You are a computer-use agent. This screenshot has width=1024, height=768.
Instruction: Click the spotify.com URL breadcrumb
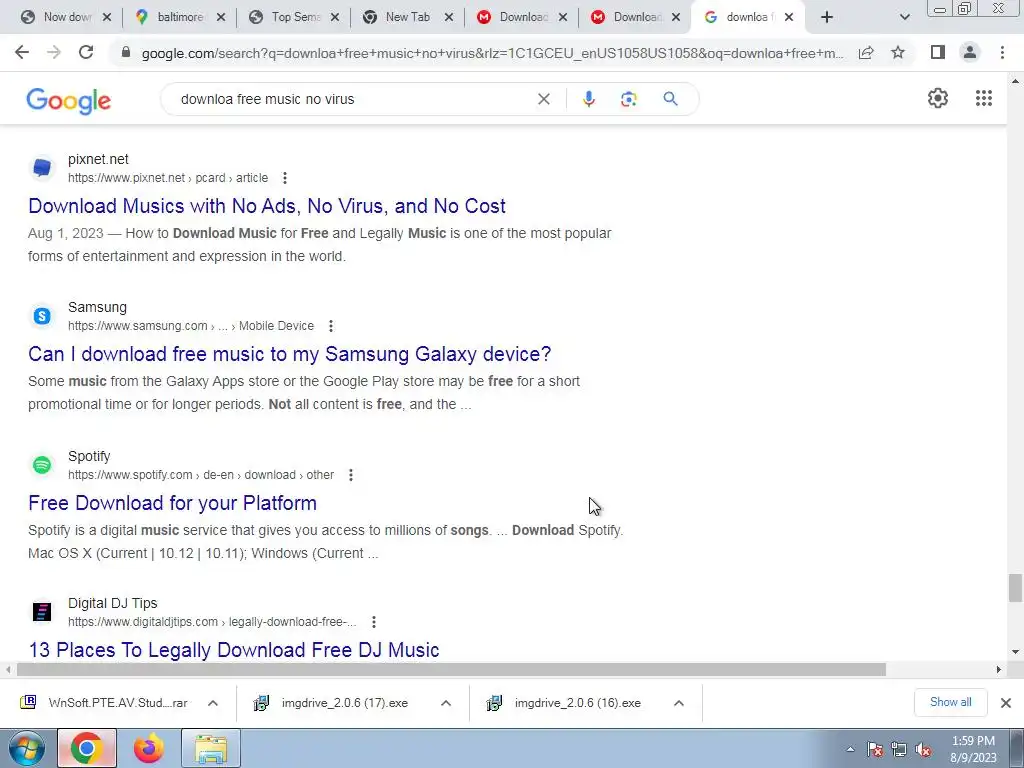[x=200, y=475]
